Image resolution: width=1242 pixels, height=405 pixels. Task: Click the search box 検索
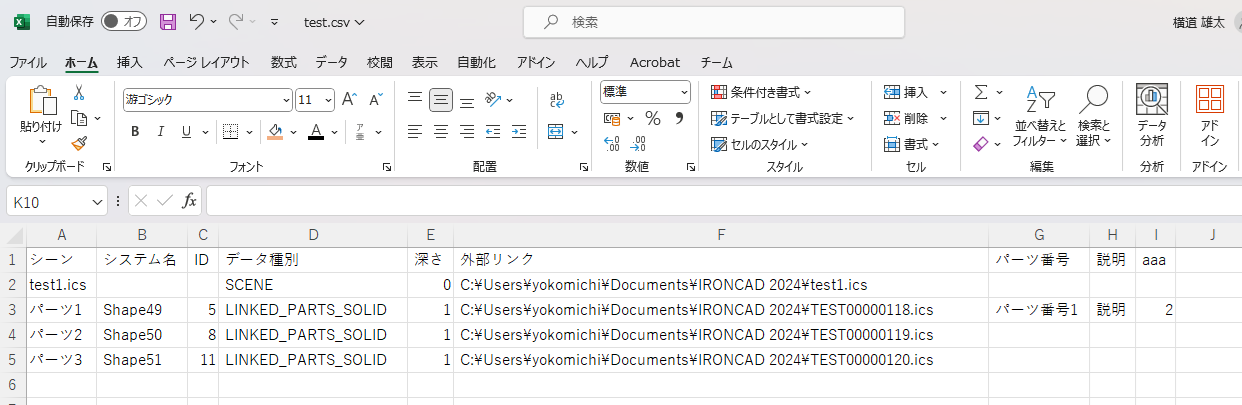[714, 21]
